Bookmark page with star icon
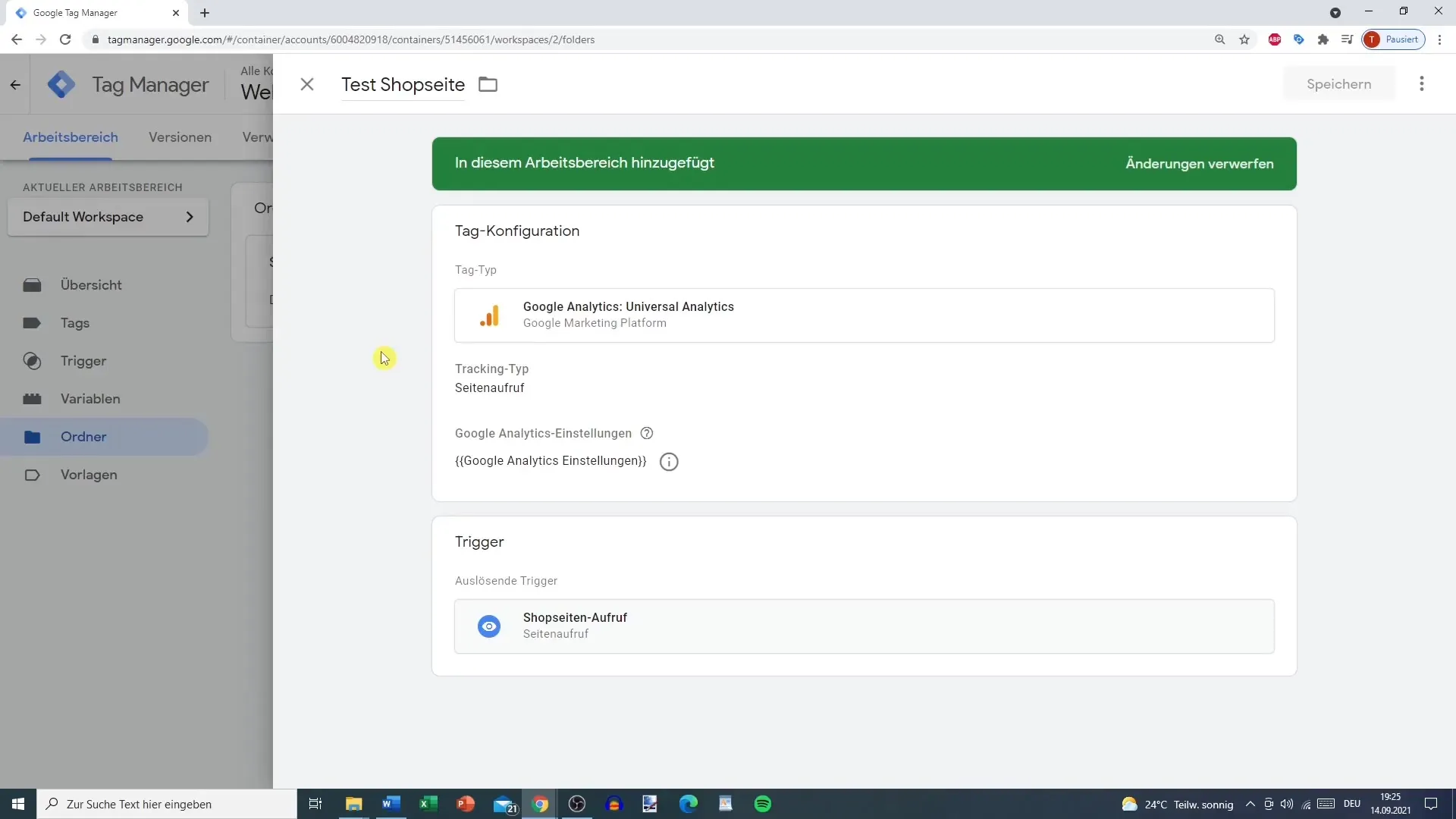Viewport: 1456px width, 819px height. coord(1244,39)
